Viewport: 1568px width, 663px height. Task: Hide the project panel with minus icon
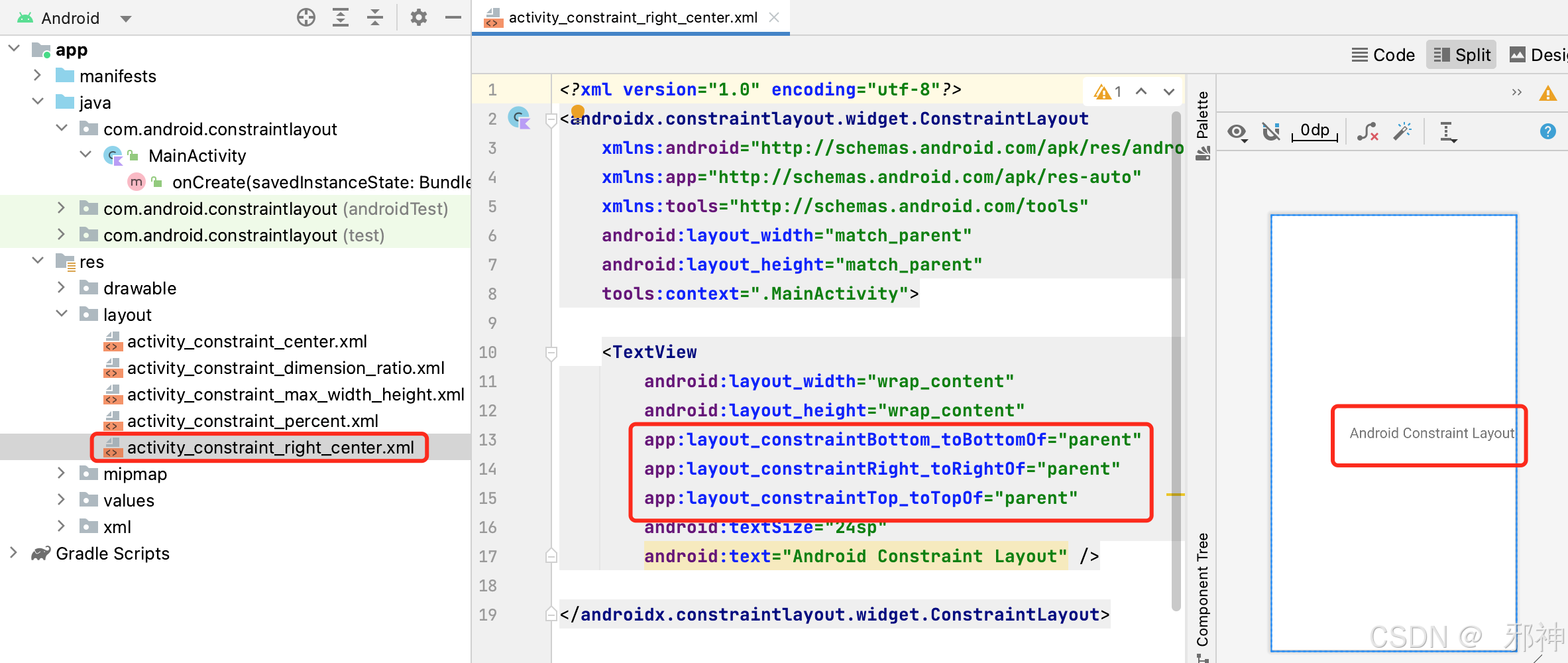(453, 17)
